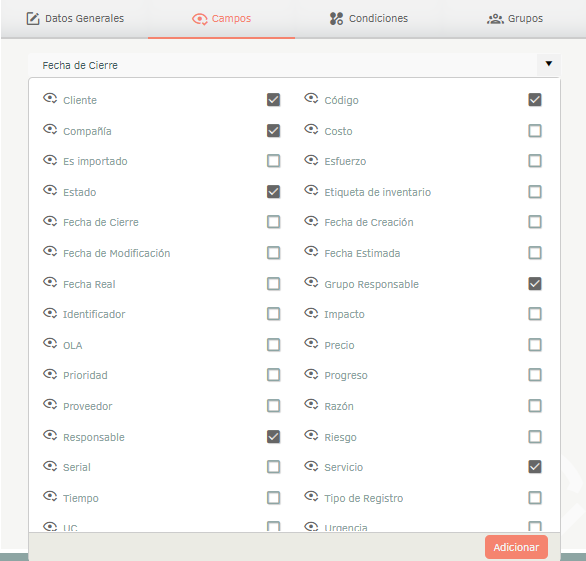Tick the Tipo de Registro checkbox
Image resolution: width=586 pixels, height=561 pixels.
[x=535, y=498]
